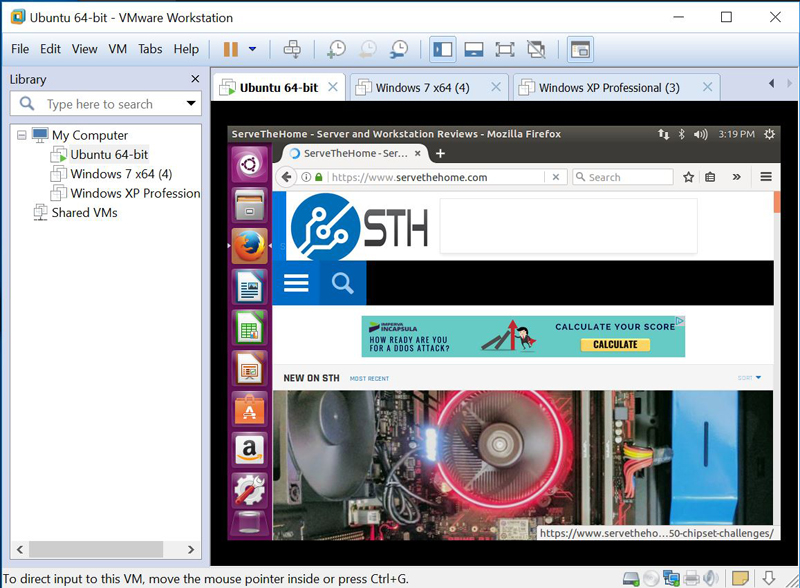Open the Tabs menu
800x588 pixels.
[x=150, y=49]
